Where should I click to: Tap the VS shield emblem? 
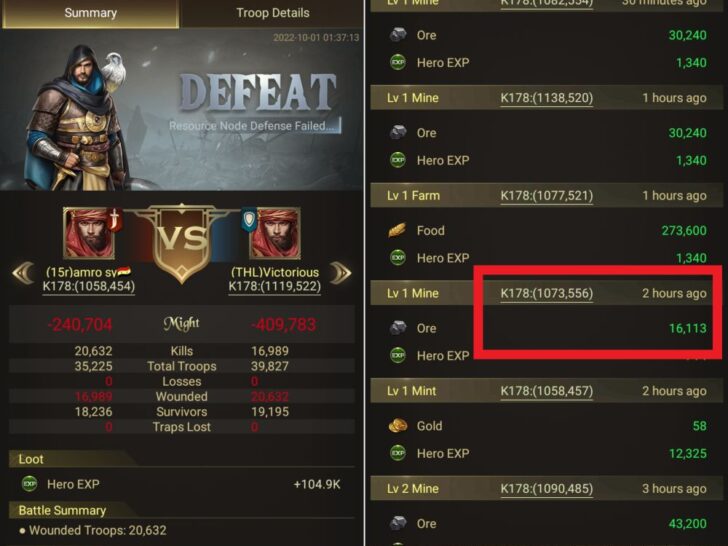pyautogui.click(x=182, y=242)
